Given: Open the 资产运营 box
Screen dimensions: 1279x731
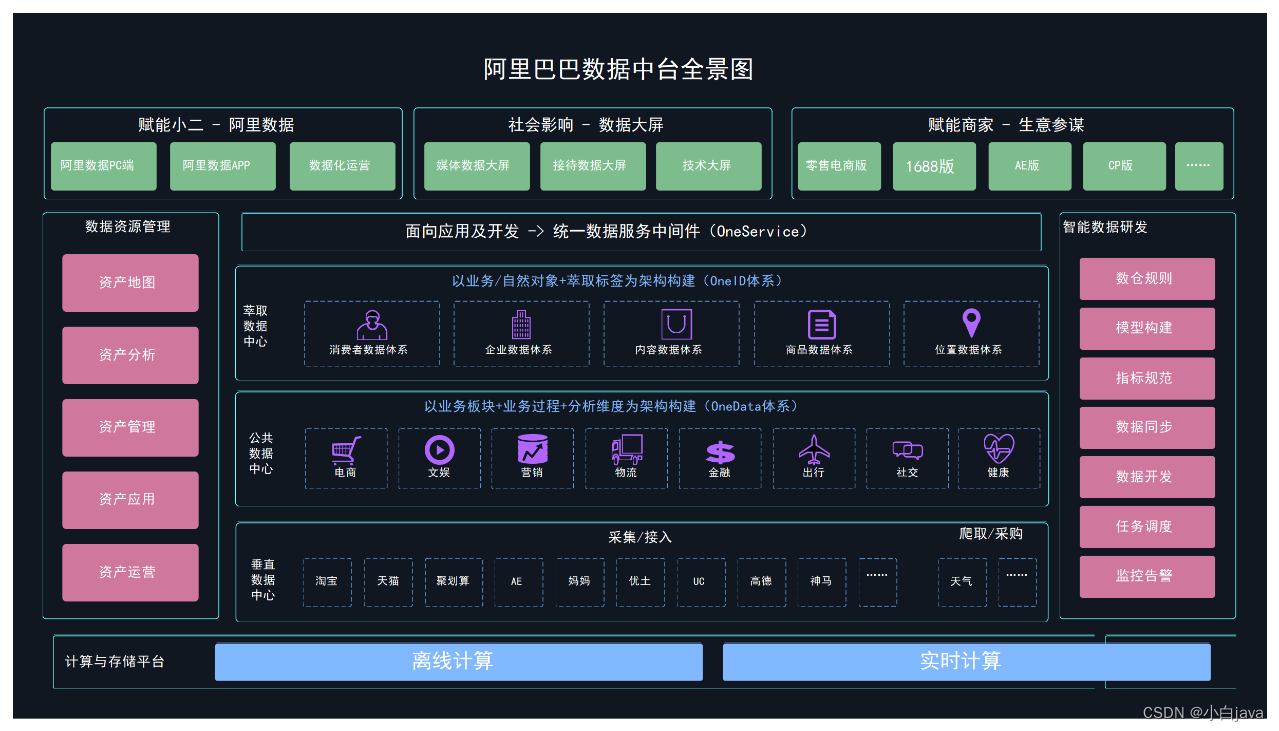Looking at the screenshot, I should [130, 573].
